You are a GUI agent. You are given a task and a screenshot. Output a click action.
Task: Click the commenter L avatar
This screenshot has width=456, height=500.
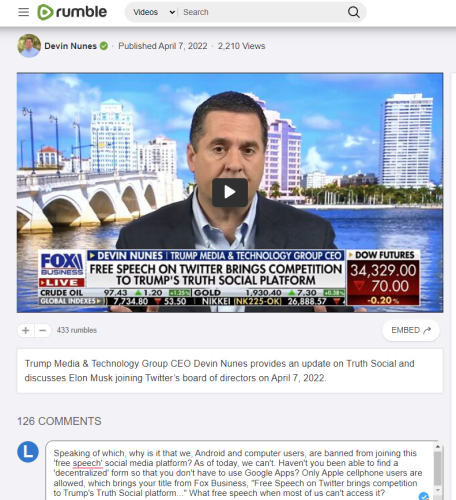tap(28, 452)
